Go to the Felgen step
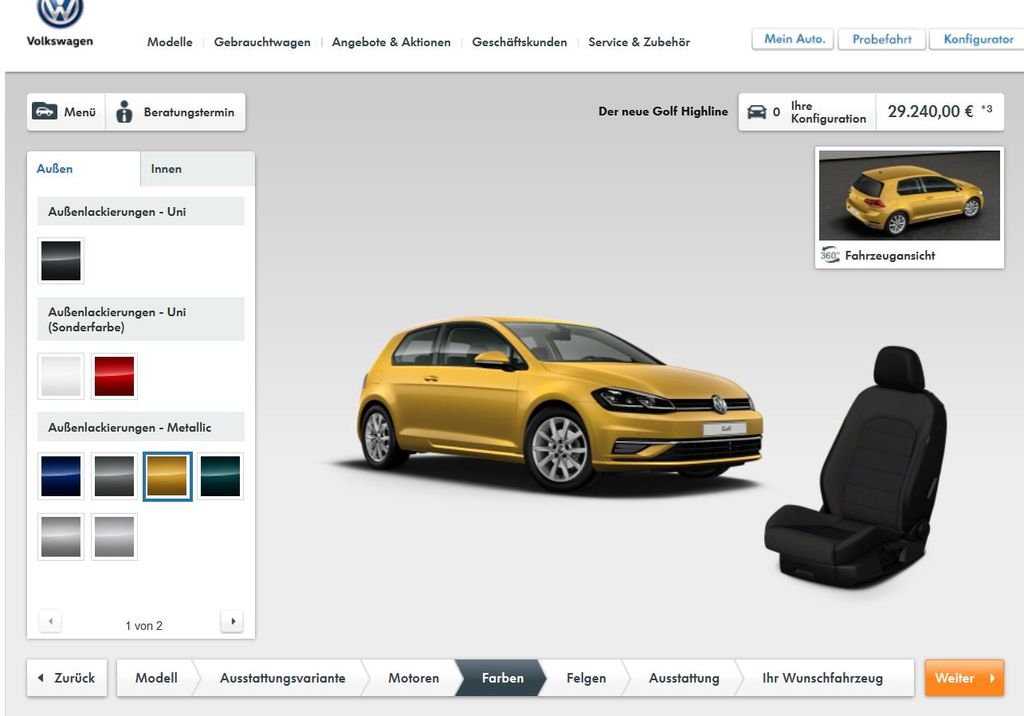The image size is (1024, 716). tap(586, 678)
